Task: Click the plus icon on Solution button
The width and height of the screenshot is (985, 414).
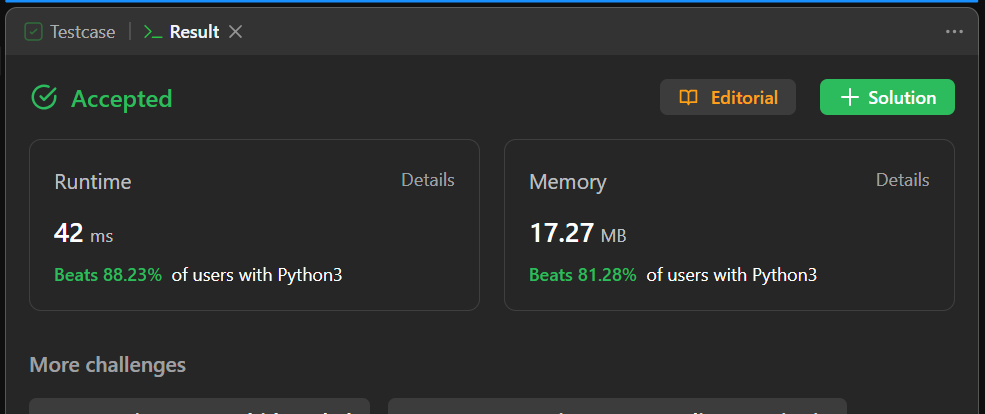Action: pos(849,98)
